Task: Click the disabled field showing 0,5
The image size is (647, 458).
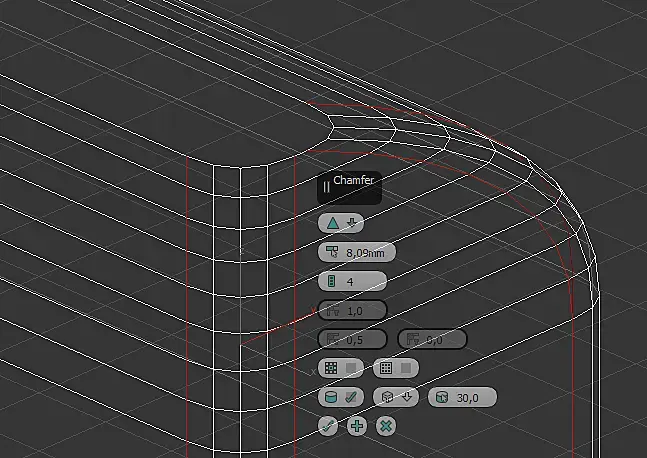Action: coord(352,340)
